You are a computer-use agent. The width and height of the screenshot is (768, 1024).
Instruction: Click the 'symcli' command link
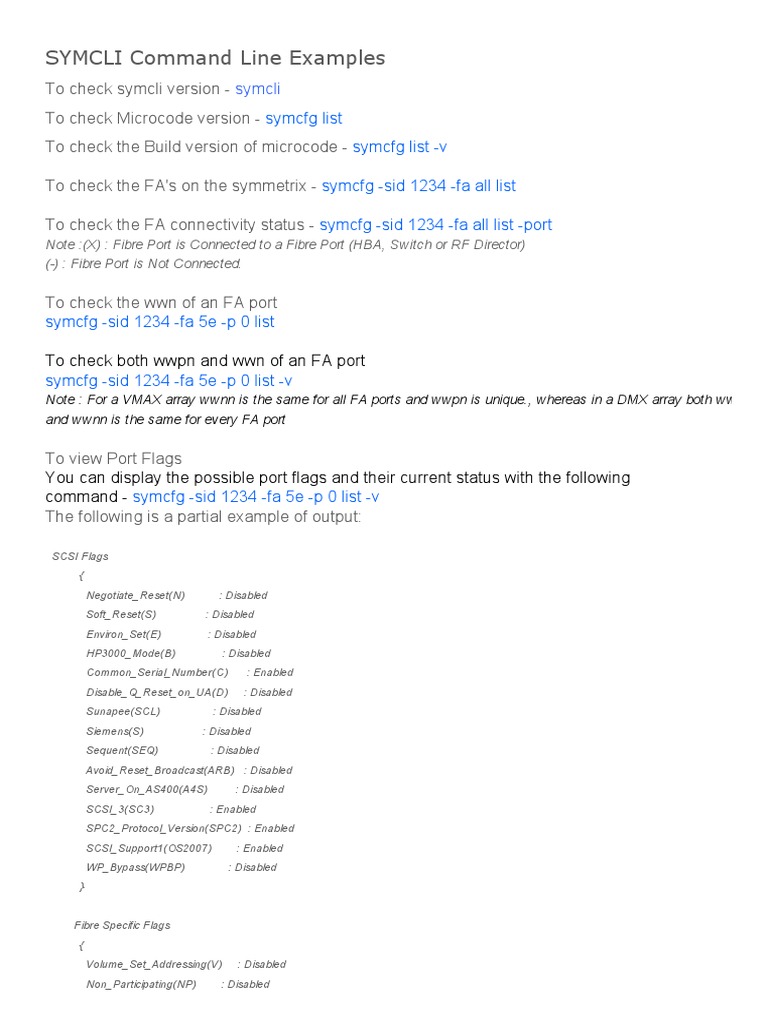click(x=257, y=89)
